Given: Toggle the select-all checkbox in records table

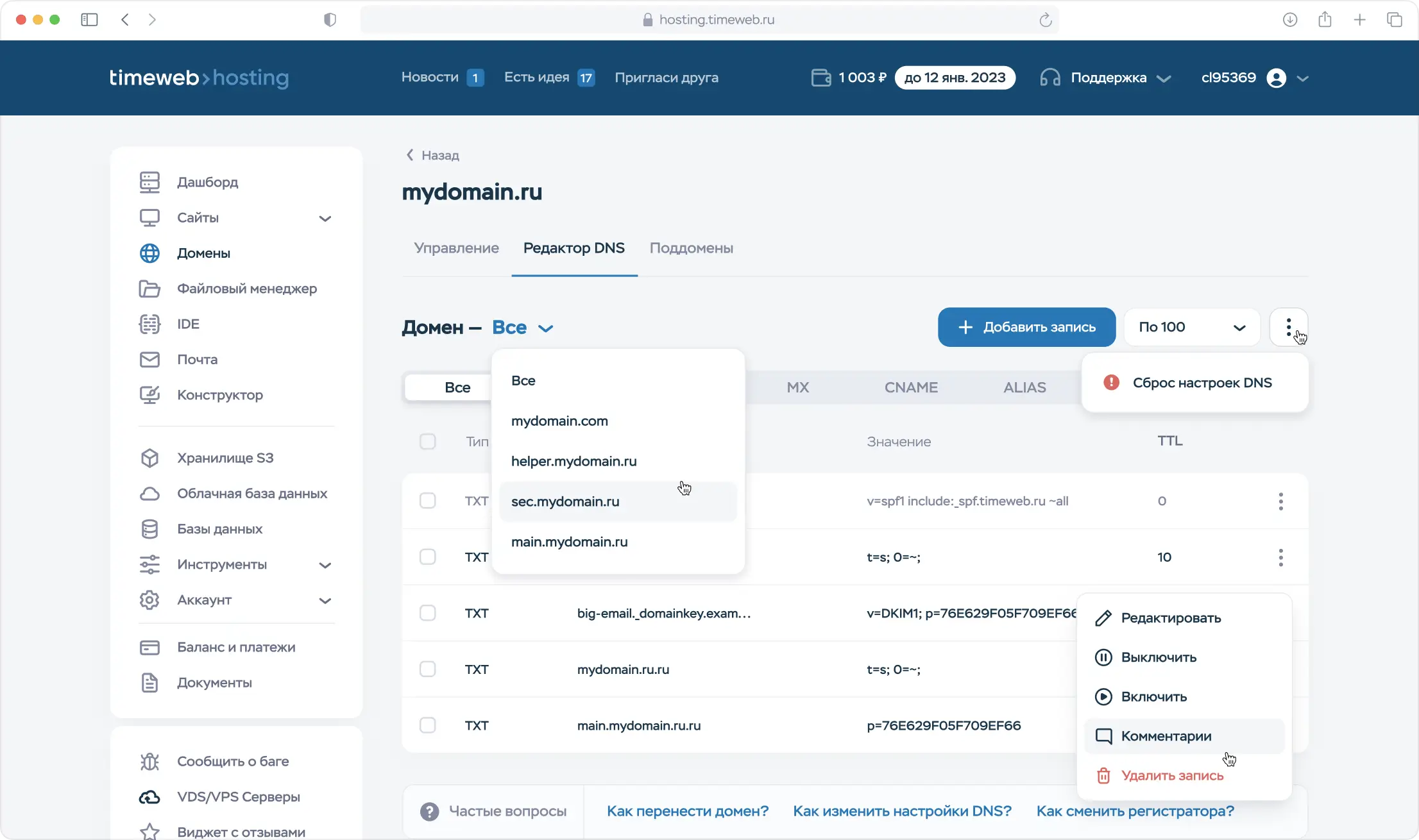Looking at the screenshot, I should coord(428,441).
